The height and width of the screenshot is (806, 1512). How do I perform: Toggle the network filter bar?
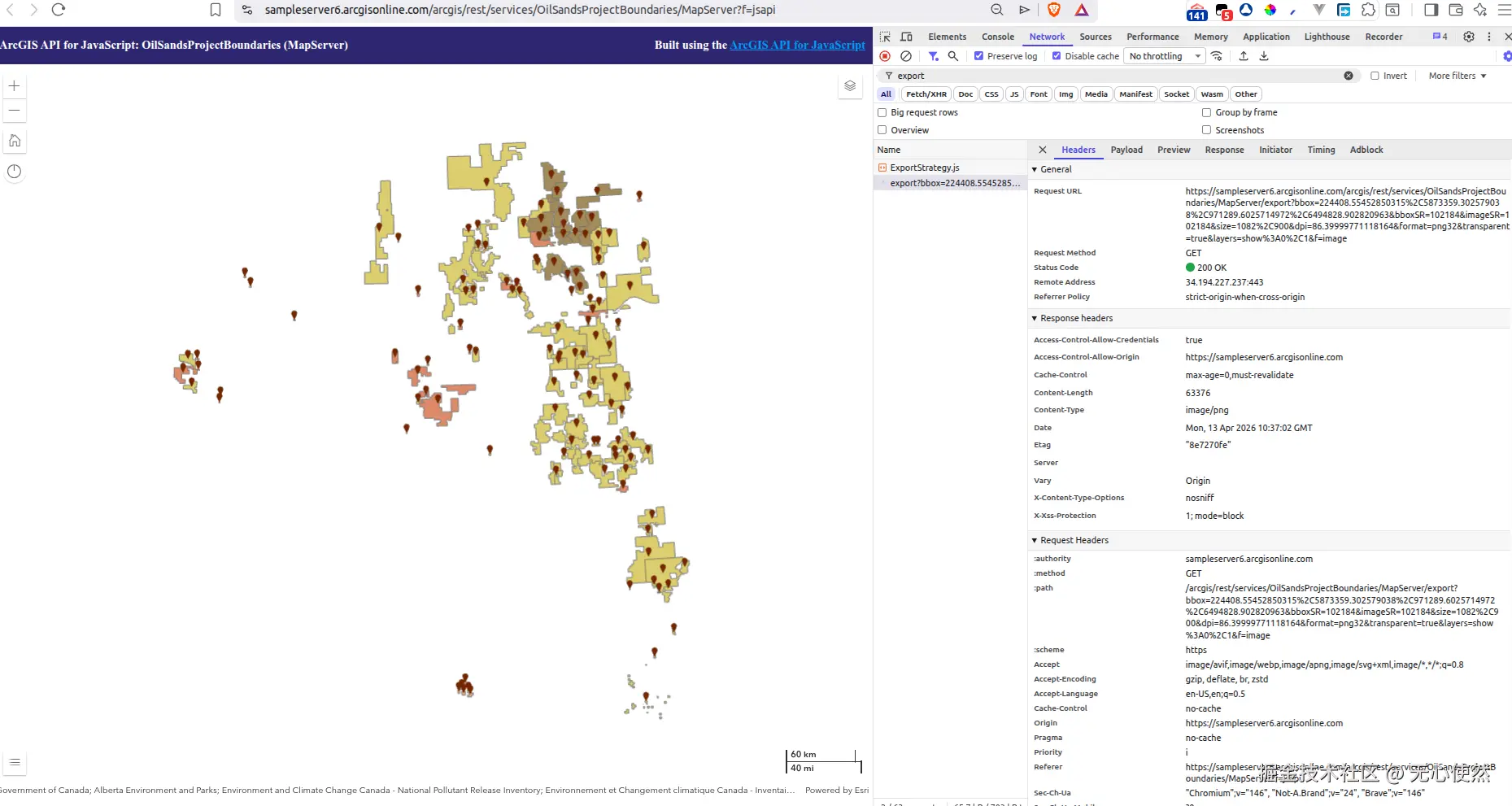tap(933, 56)
